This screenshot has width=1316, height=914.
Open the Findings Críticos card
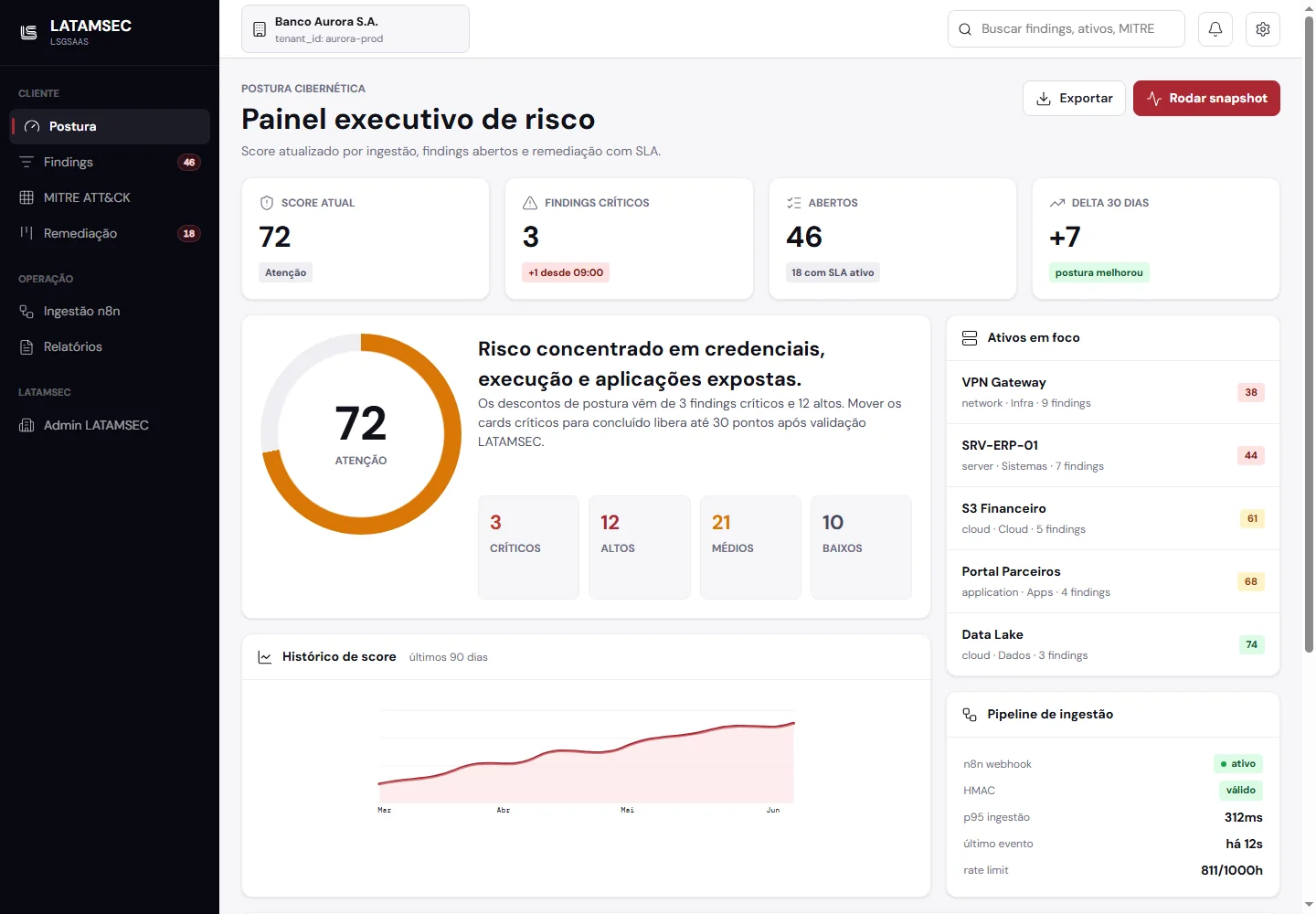pyautogui.click(x=629, y=239)
